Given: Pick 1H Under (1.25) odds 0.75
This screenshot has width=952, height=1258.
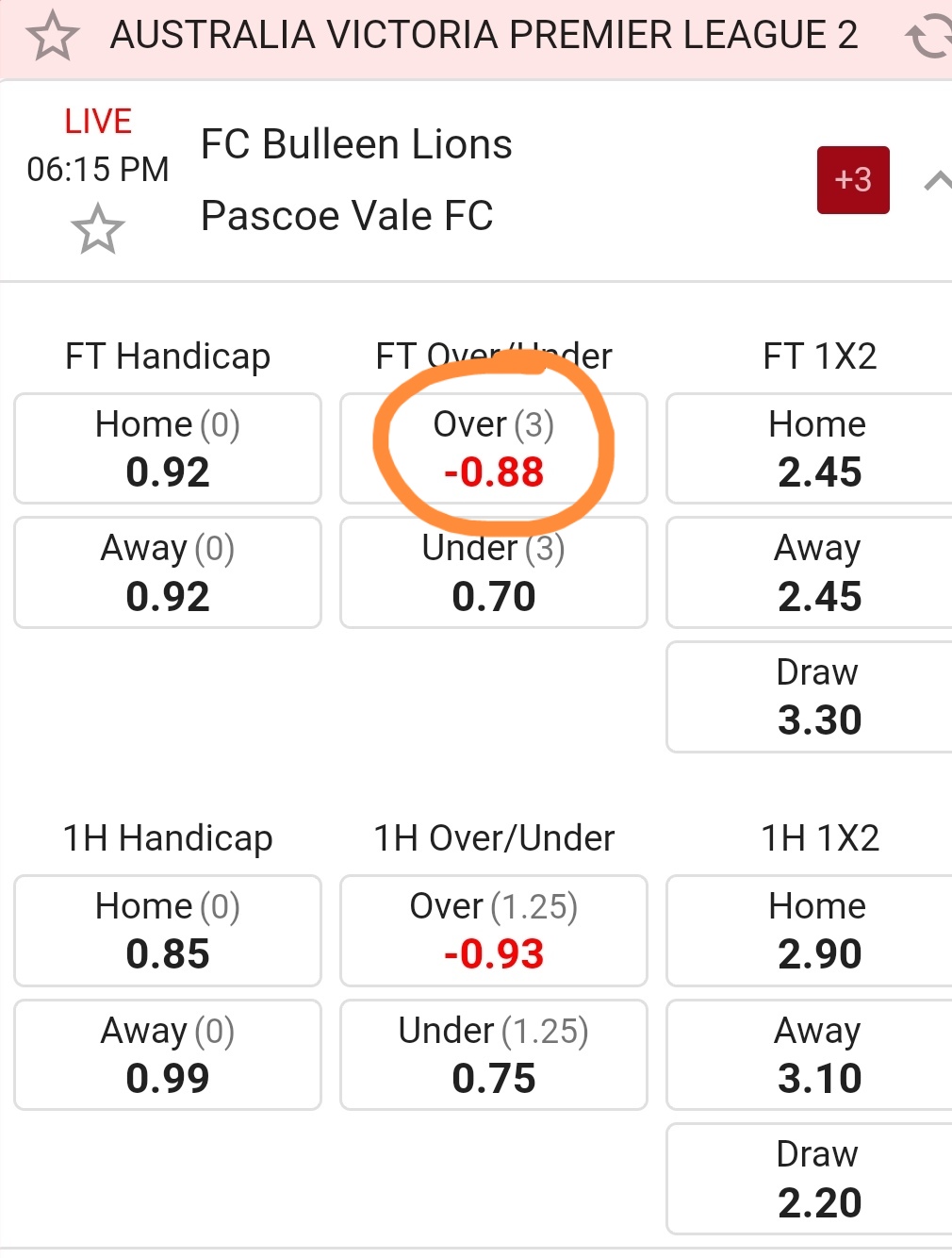Looking at the screenshot, I should (x=493, y=1054).
